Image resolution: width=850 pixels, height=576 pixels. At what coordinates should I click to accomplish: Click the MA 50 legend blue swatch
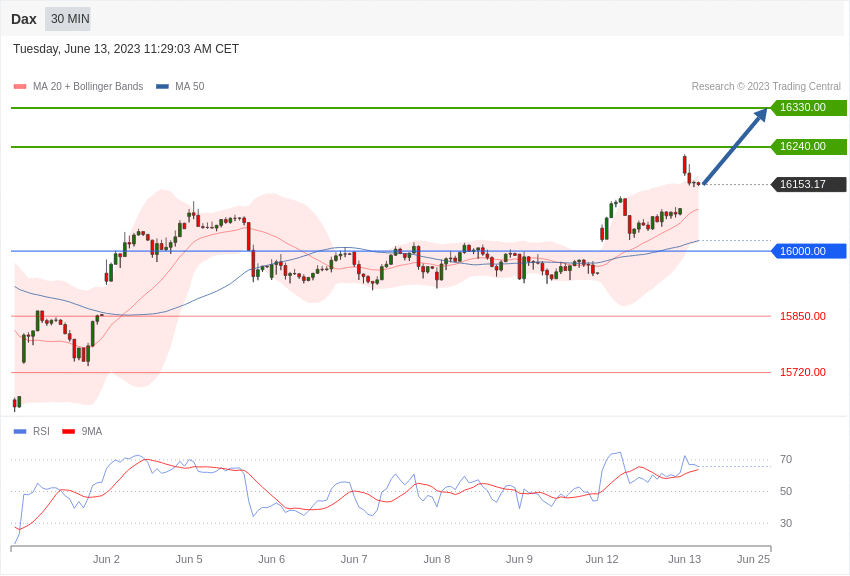pyautogui.click(x=162, y=87)
